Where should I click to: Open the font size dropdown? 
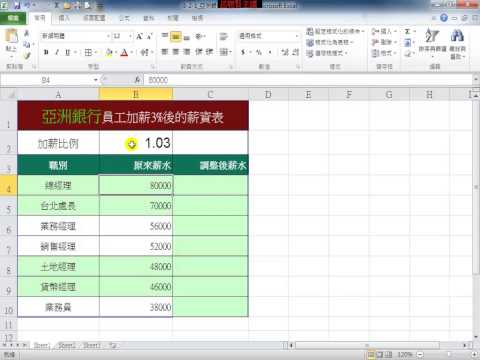(130, 36)
